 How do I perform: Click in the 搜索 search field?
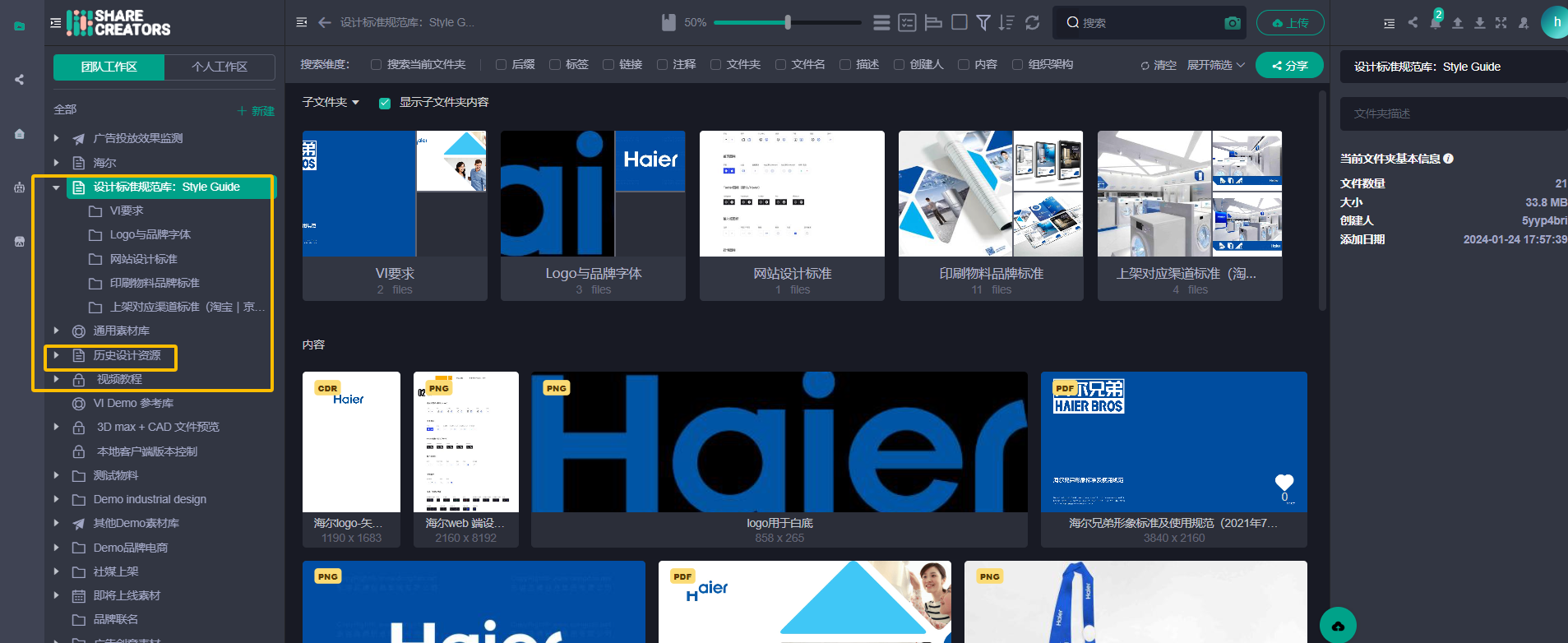(x=1149, y=23)
